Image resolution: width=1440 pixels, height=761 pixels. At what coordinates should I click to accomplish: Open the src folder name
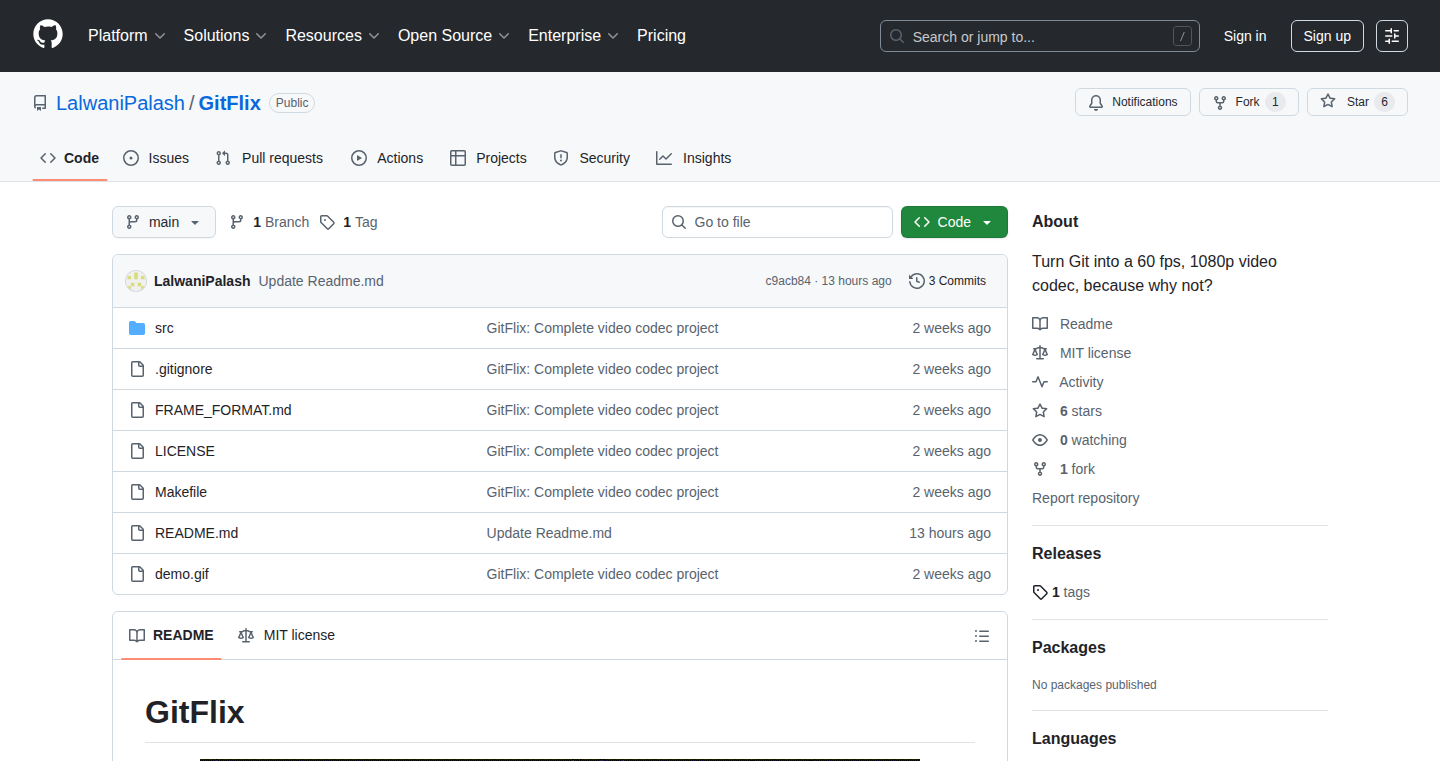(164, 328)
